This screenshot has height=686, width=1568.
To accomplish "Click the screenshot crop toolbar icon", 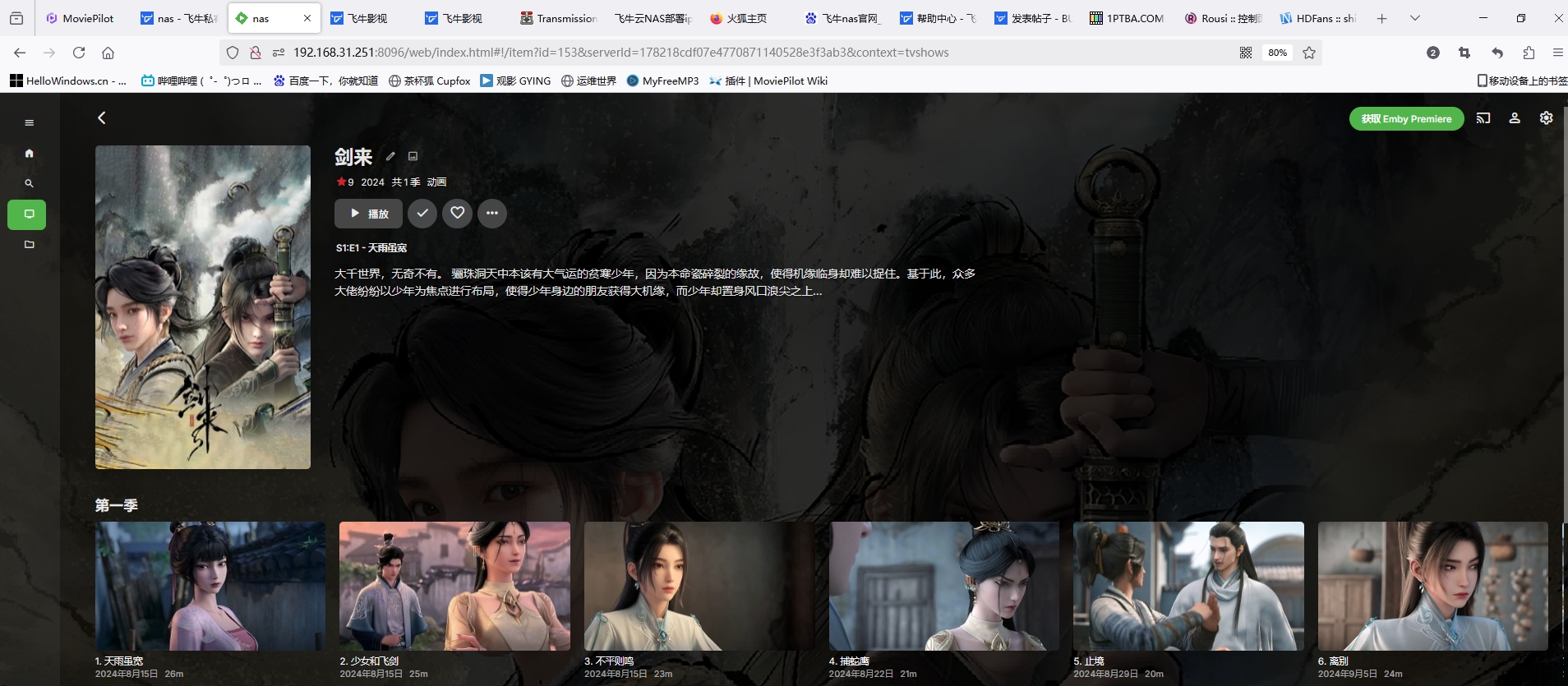I will pos(1464,53).
